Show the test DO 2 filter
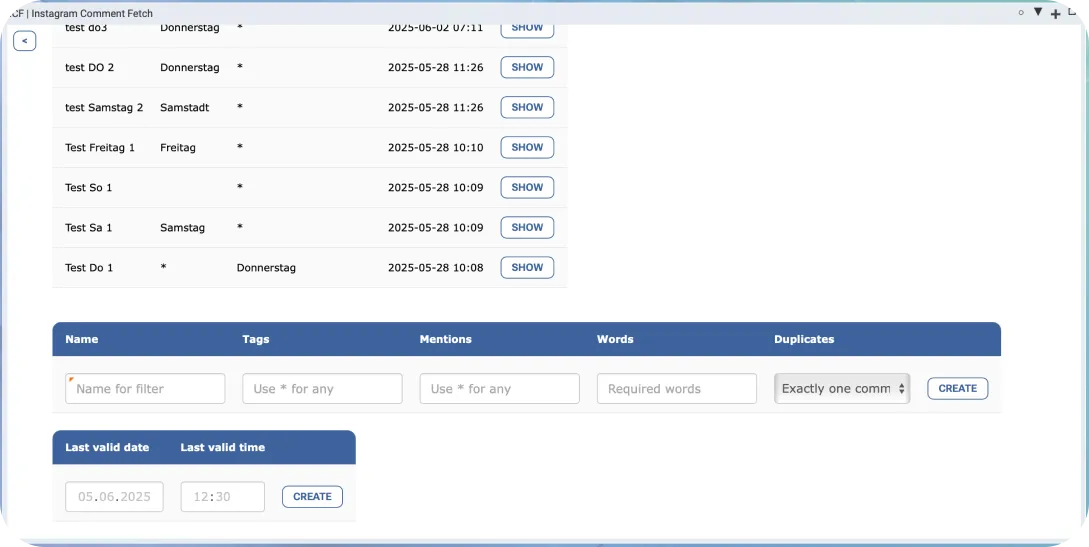 click(x=527, y=67)
